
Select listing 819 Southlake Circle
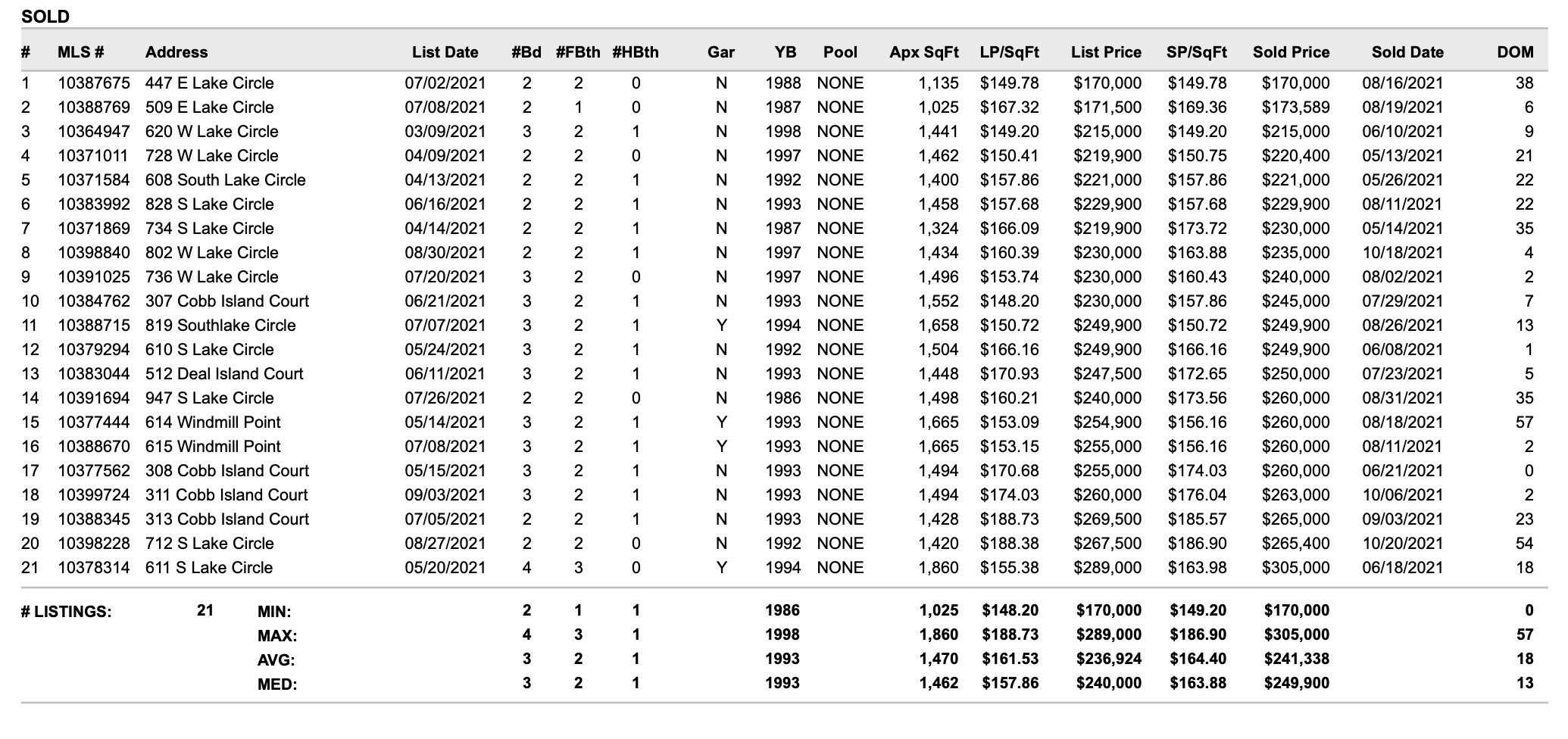point(220,326)
